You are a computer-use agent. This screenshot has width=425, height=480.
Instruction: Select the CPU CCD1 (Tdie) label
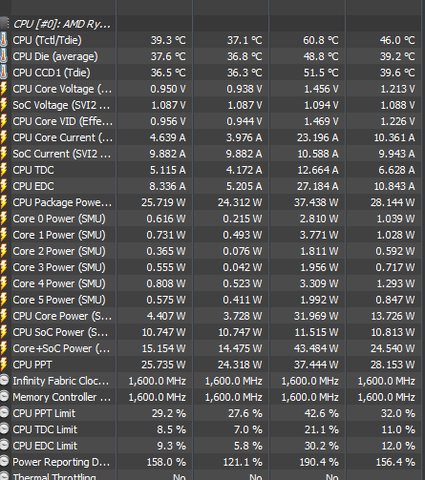[51, 73]
